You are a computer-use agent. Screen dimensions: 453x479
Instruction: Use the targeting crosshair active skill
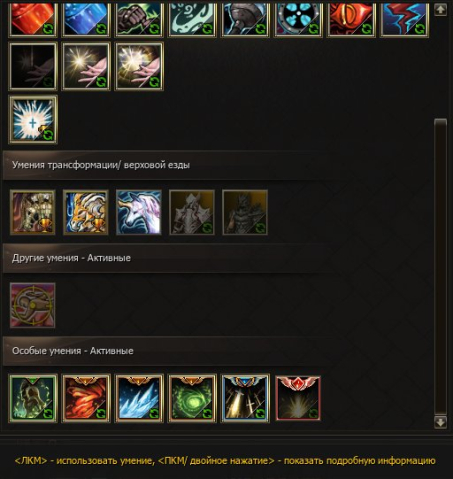tap(33, 305)
